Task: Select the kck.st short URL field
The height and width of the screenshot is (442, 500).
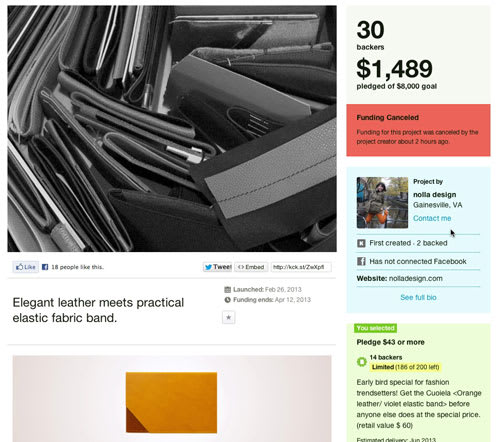Action: 301,267
